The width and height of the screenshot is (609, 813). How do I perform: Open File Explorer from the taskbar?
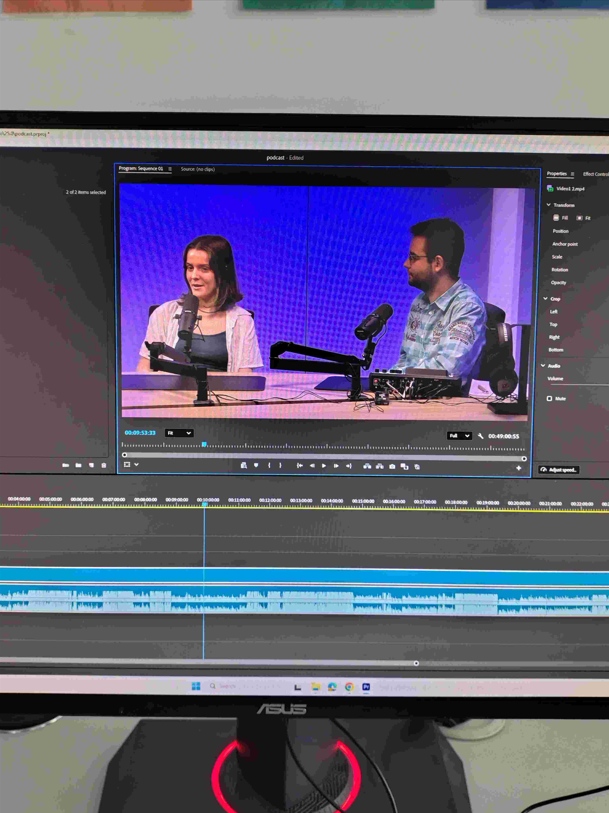[x=315, y=687]
